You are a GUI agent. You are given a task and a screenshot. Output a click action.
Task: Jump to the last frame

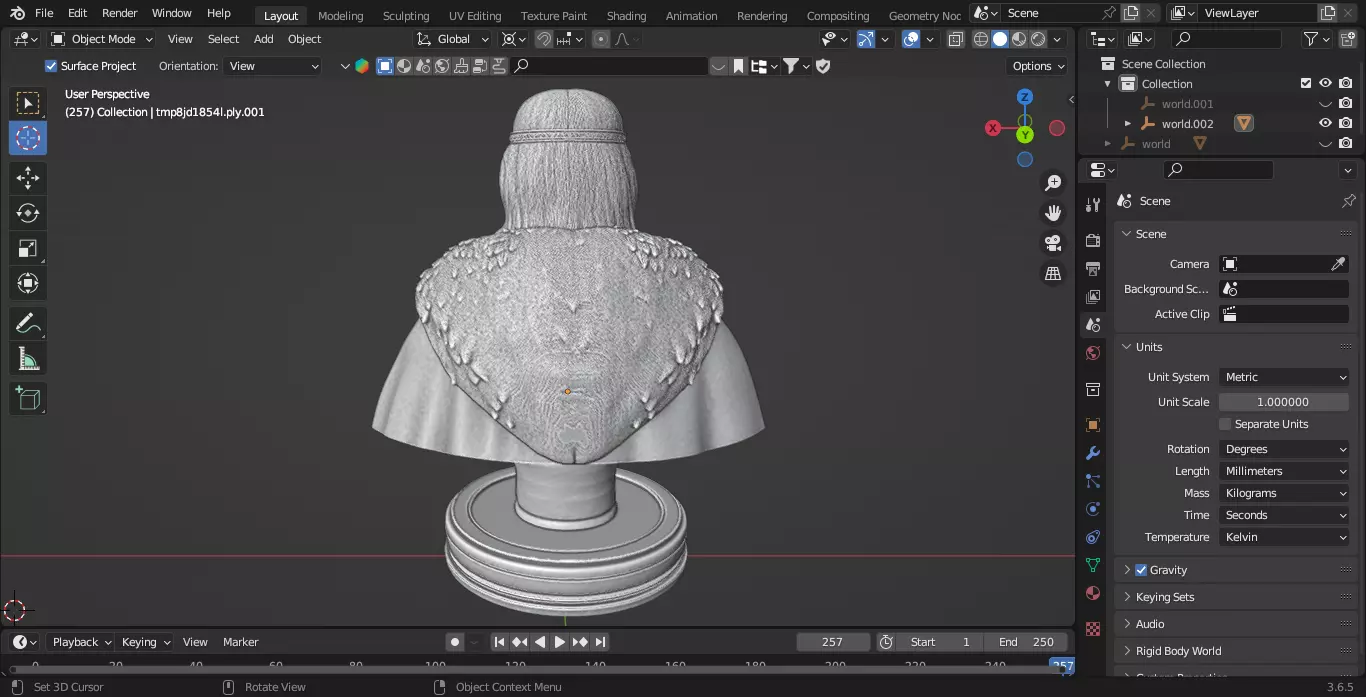[x=600, y=642]
